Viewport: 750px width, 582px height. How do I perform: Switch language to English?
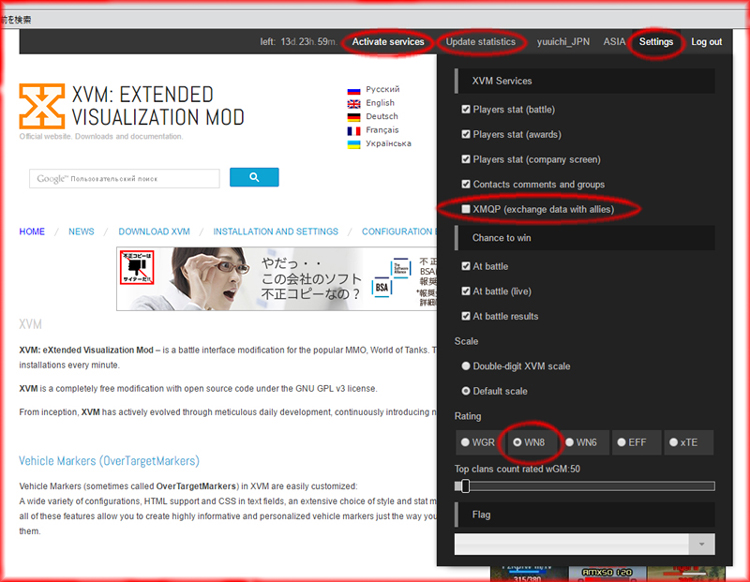click(380, 103)
